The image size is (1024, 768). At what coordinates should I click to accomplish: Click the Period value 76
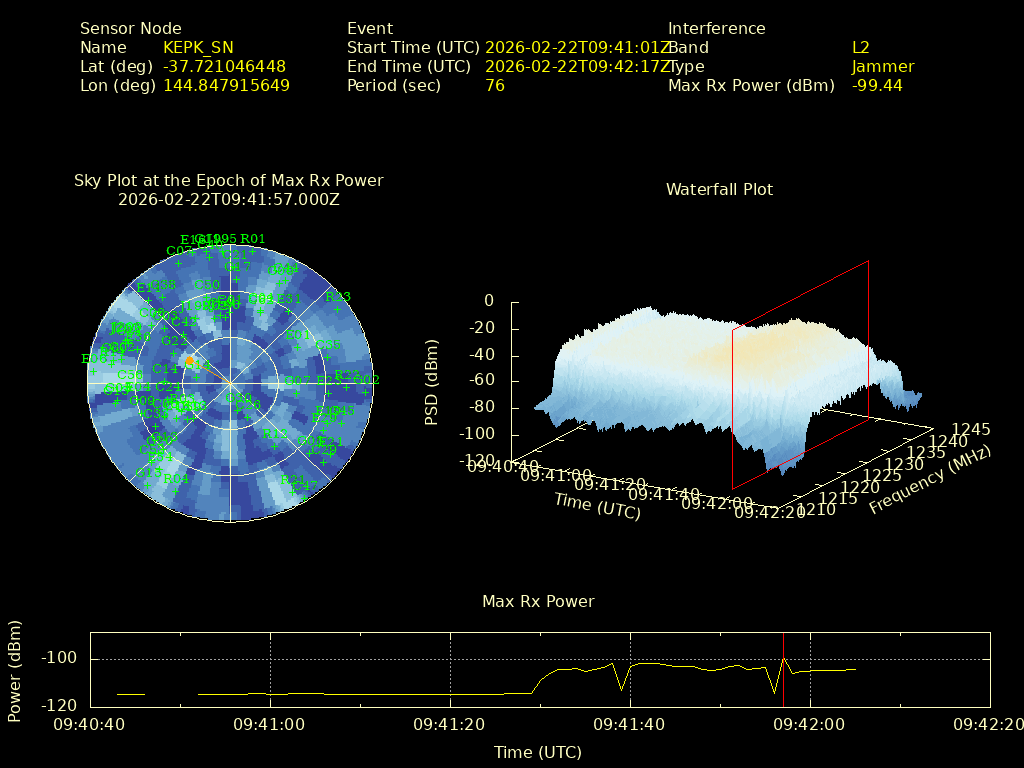pos(495,86)
